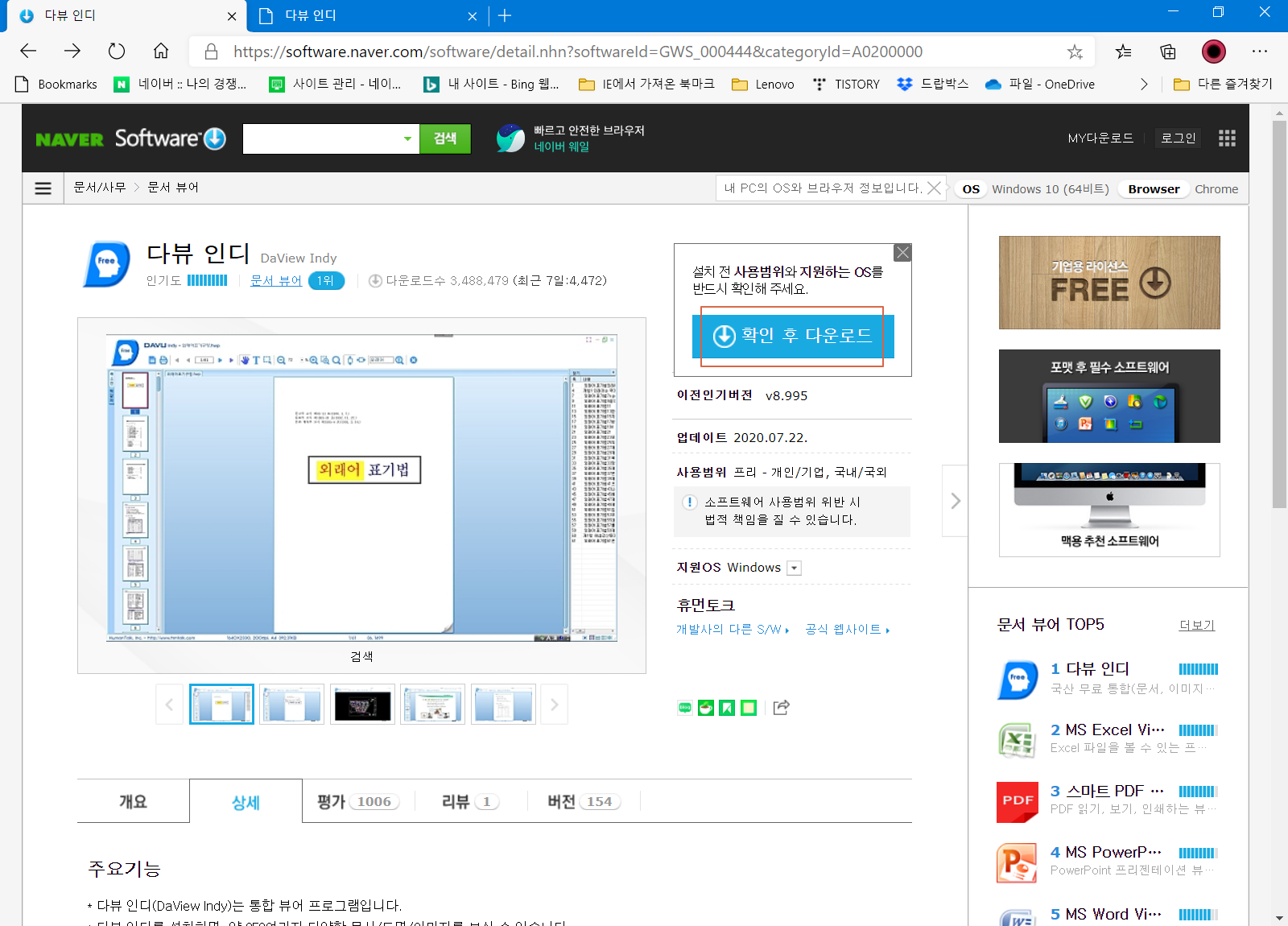Open the hamburger category menu
The height and width of the screenshot is (926, 1288).
coord(43,188)
